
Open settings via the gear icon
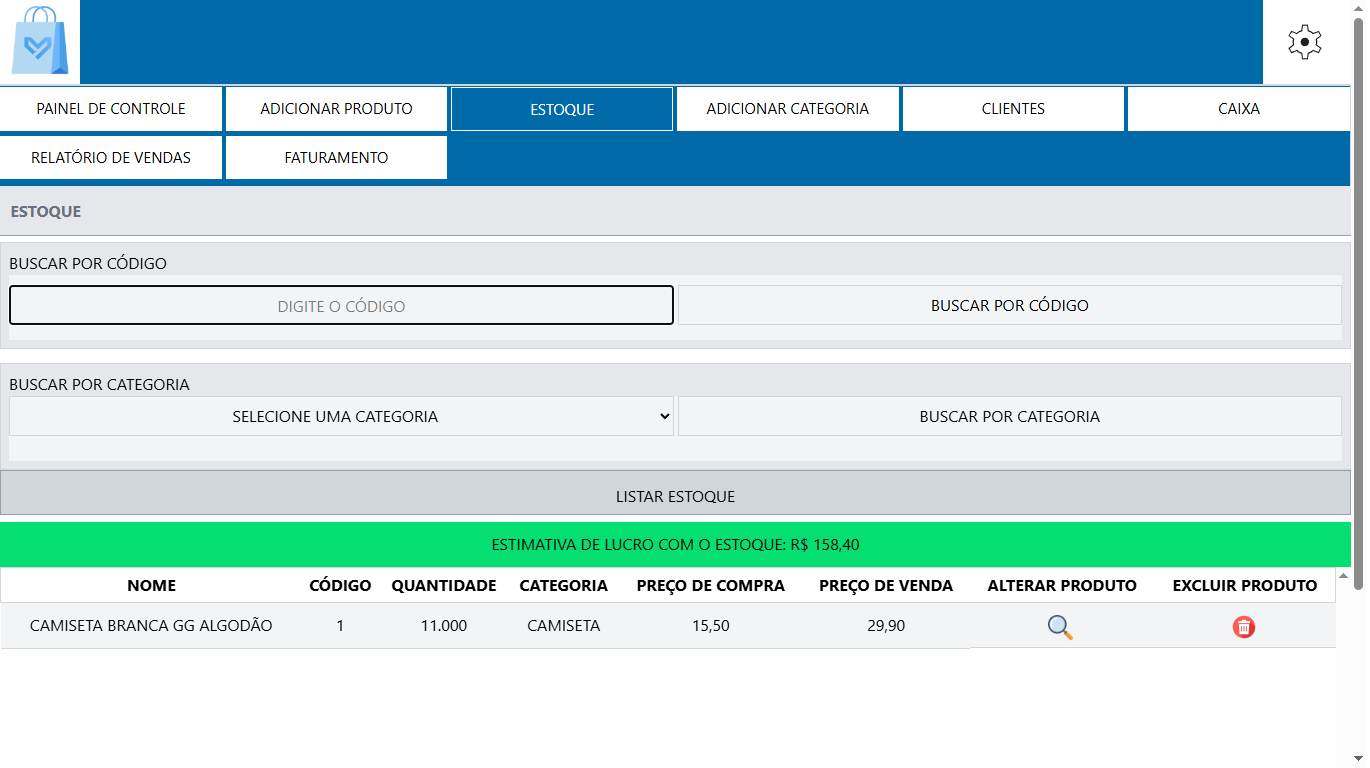point(1304,42)
